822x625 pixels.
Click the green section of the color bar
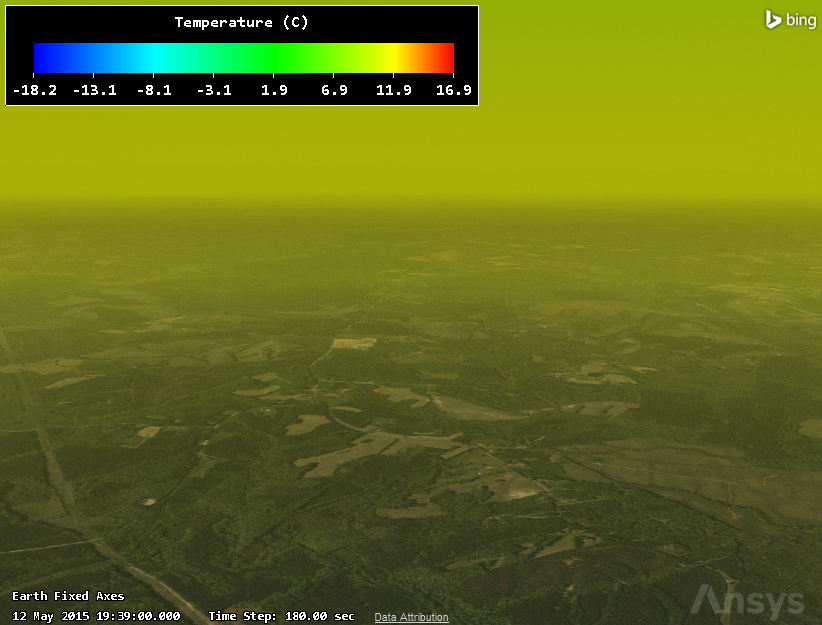click(x=270, y=58)
